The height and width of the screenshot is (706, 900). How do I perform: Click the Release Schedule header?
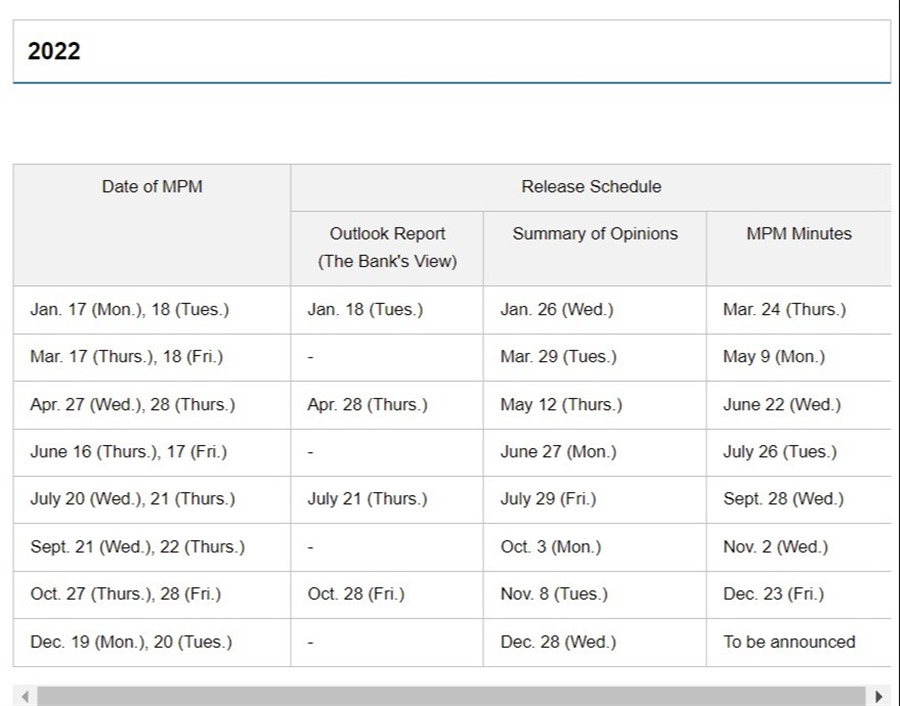(x=591, y=187)
